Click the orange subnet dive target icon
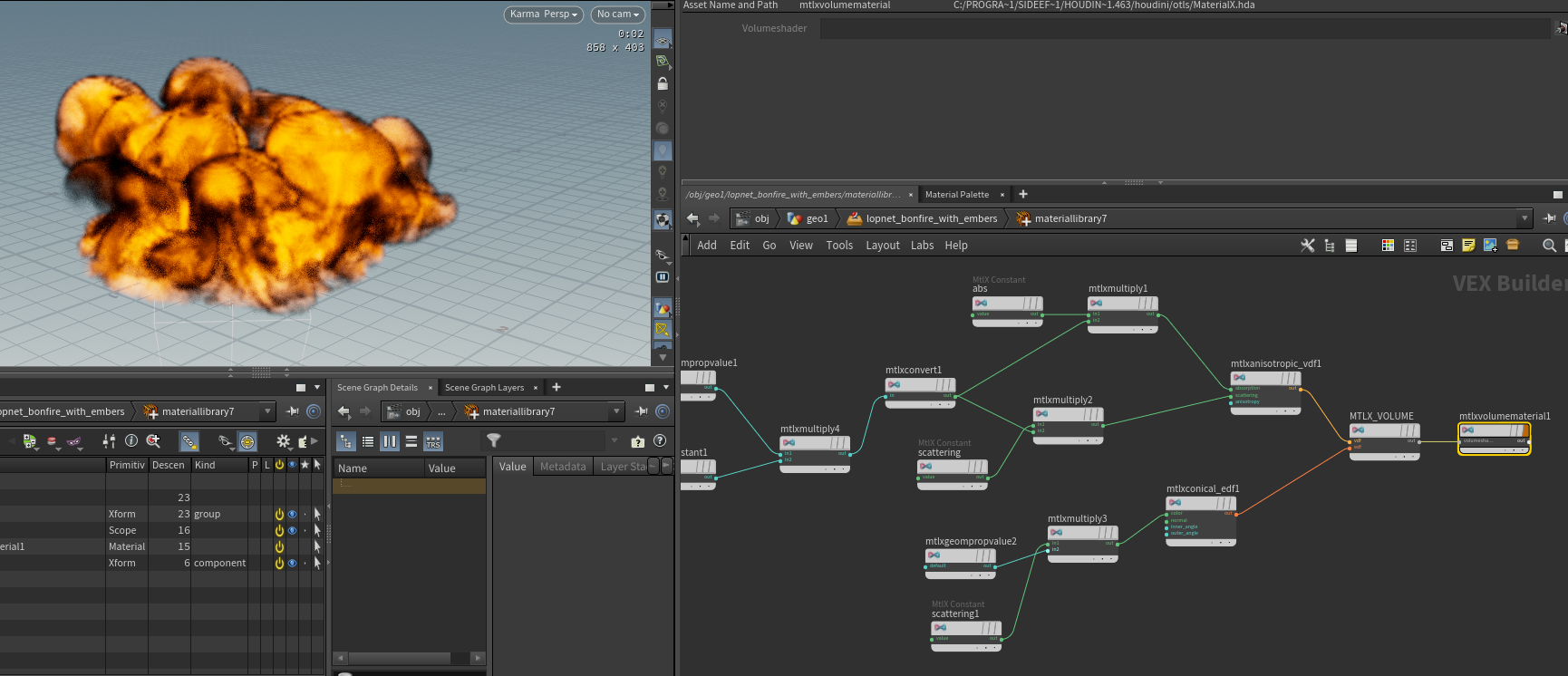This screenshot has height=676, width=1568. [x=1513, y=245]
